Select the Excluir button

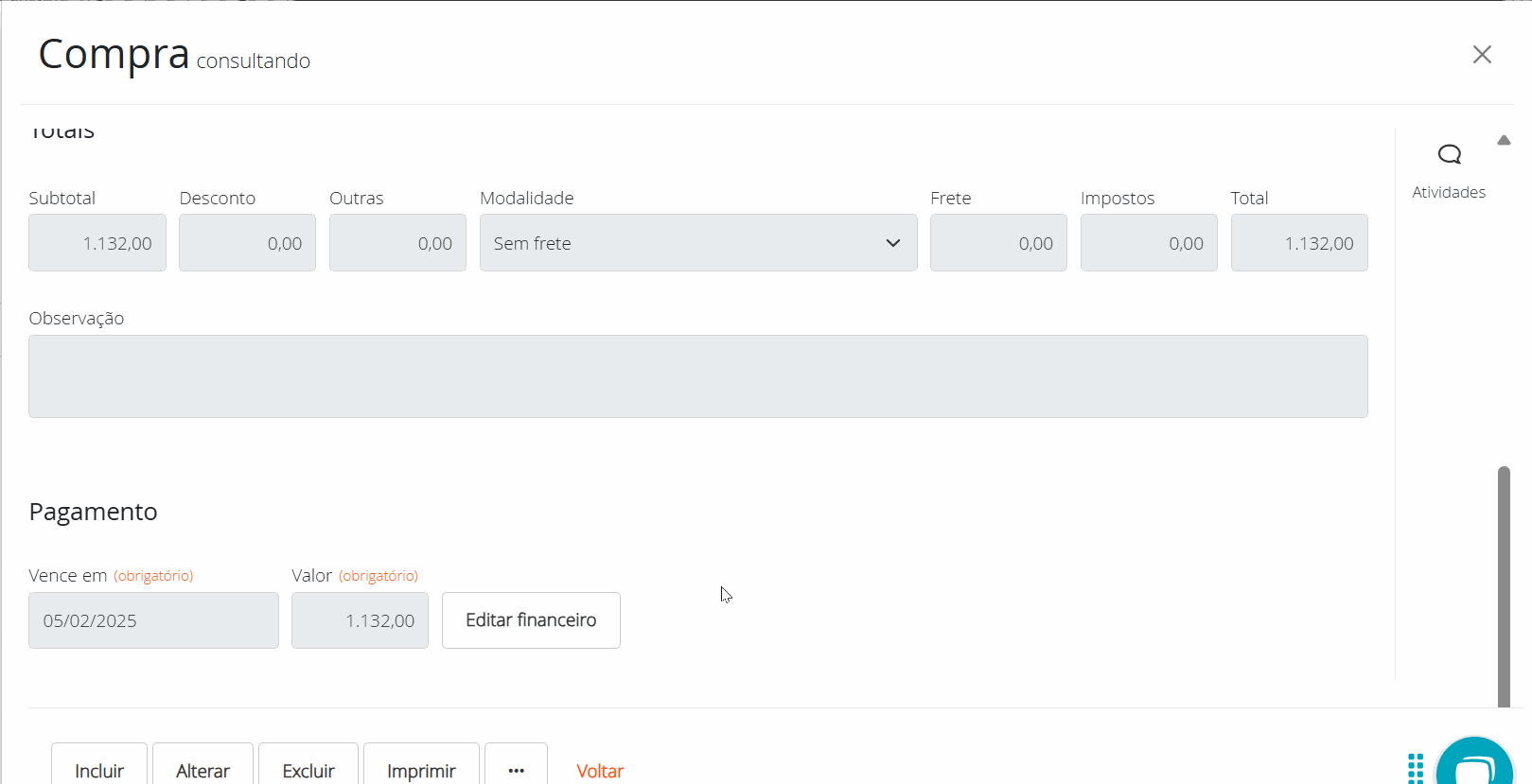[x=308, y=770]
